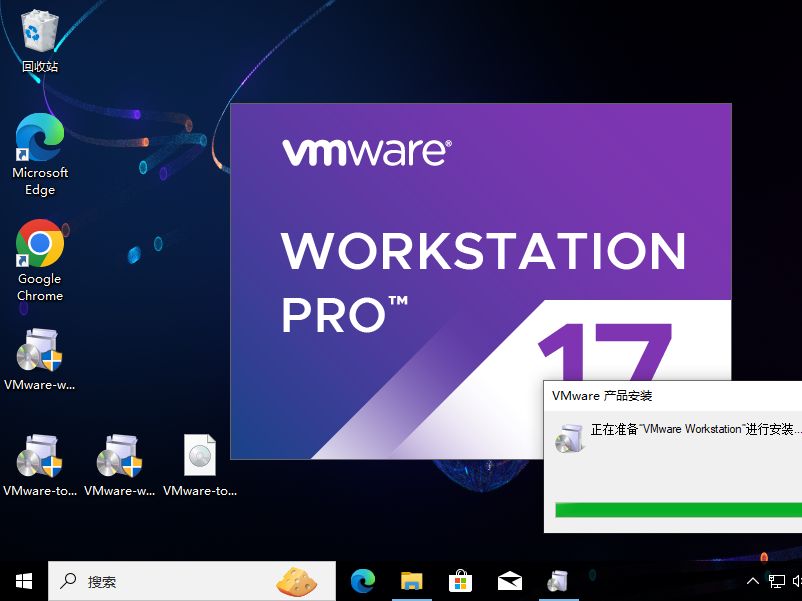Click the cheese icon in the search box
The height and width of the screenshot is (601, 802).
tap(296, 582)
